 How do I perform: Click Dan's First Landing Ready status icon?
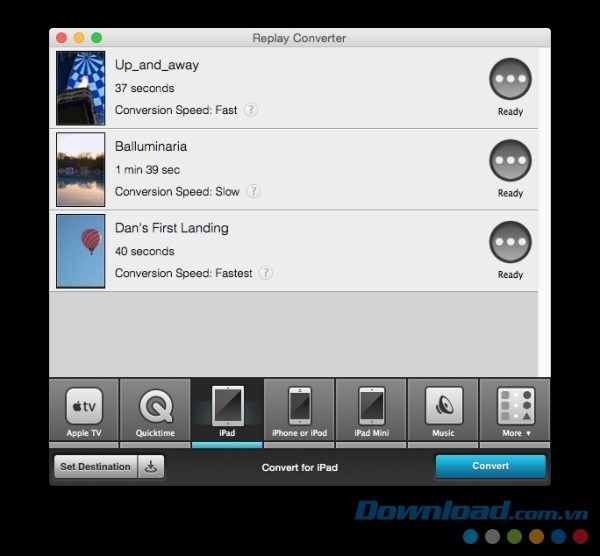click(510, 242)
